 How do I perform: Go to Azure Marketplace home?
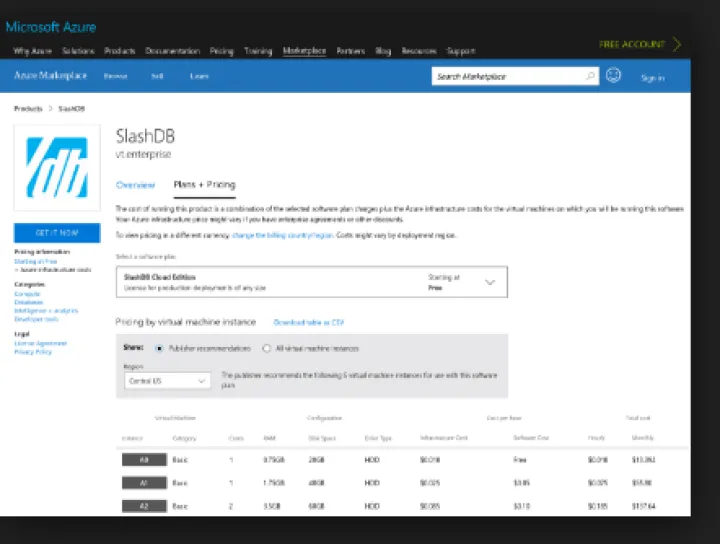(51, 75)
